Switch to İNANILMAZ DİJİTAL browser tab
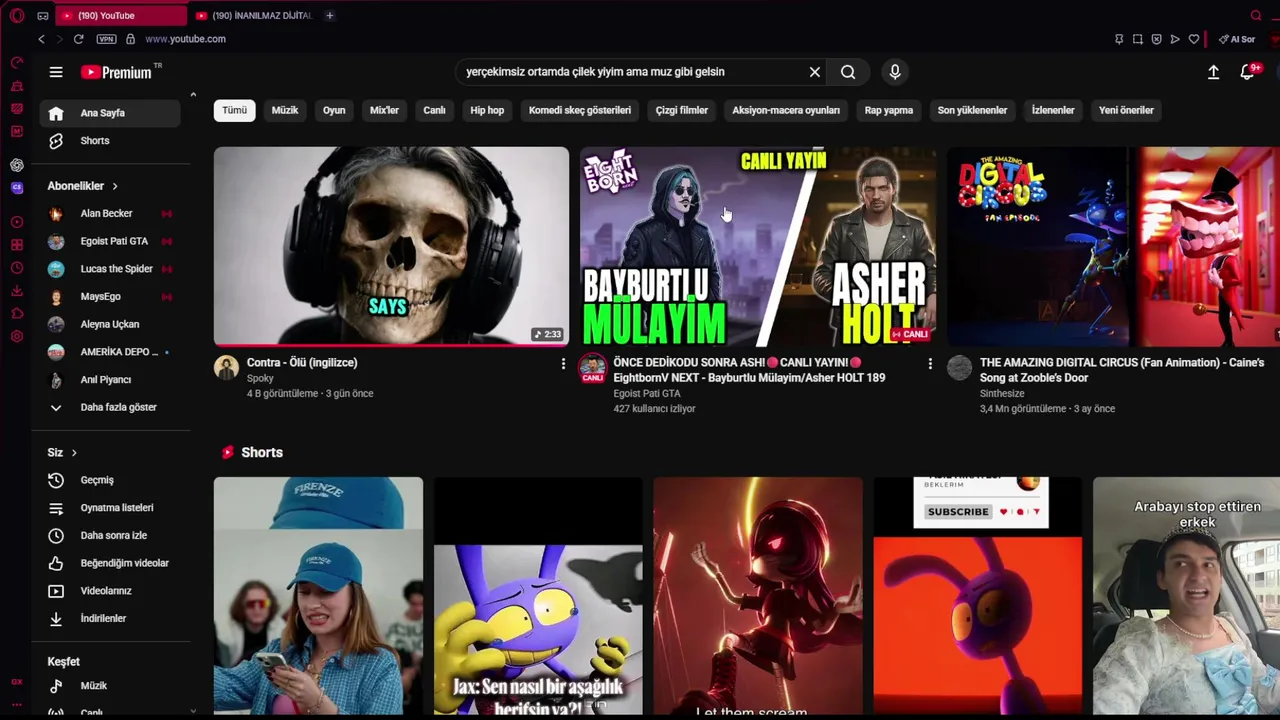Image resolution: width=1280 pixels, height=720 pixels. [254, 16]
